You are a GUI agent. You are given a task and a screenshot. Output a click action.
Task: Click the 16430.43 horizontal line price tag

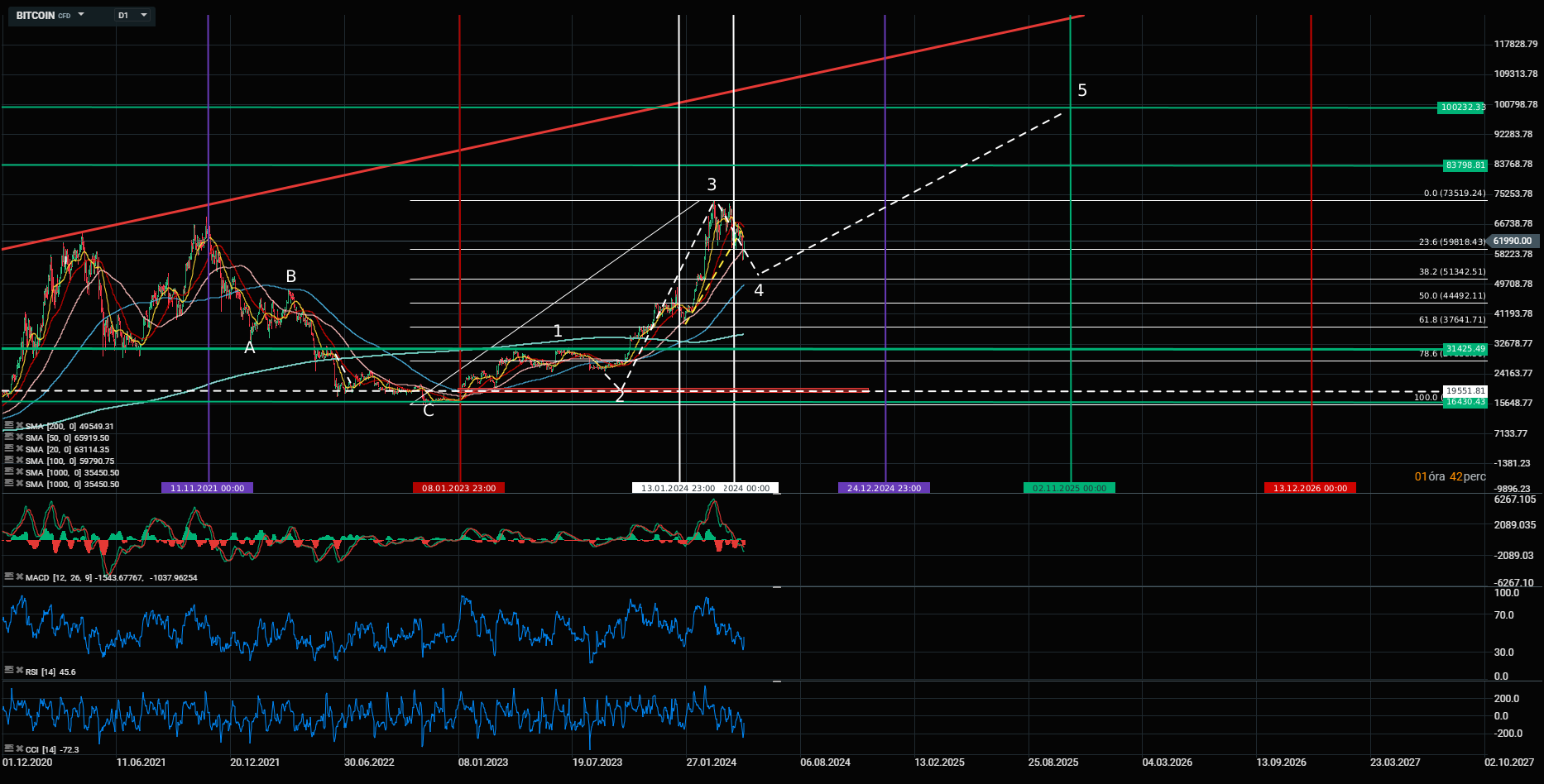(1465, 402)
